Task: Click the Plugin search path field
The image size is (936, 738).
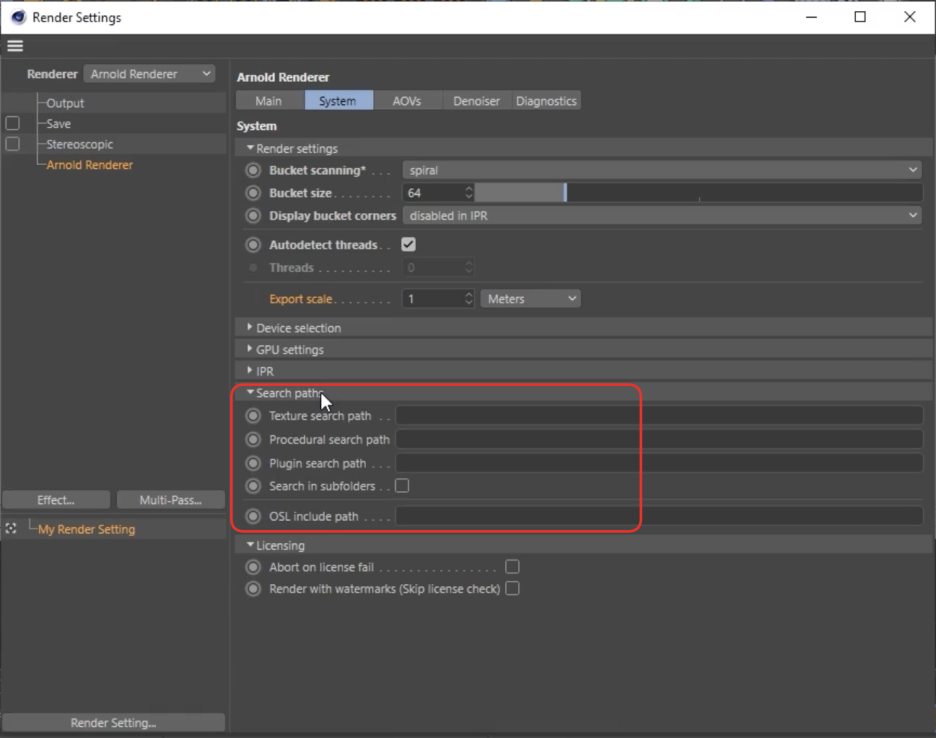Action: (x=660, y=463)
